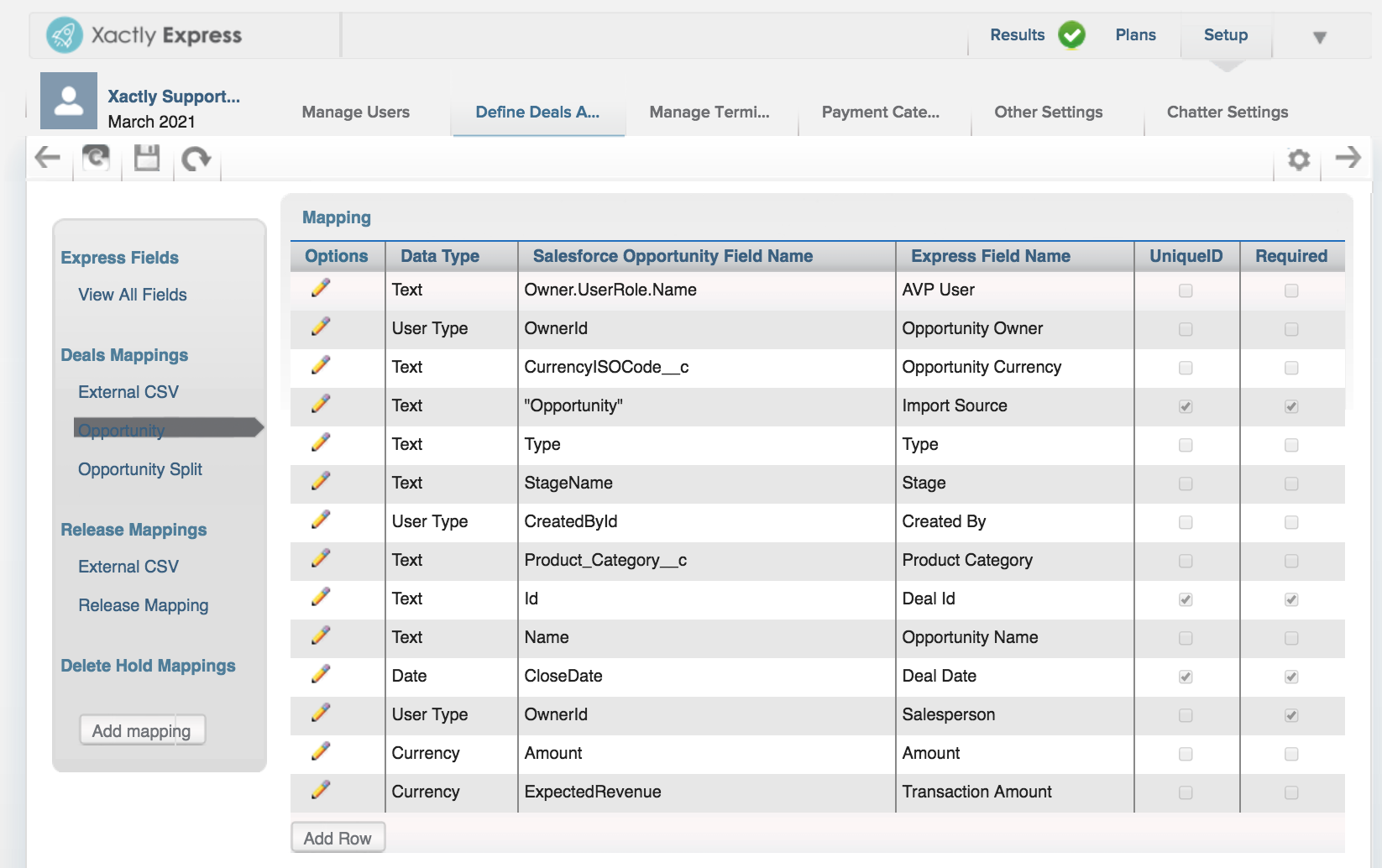
Task: Click the Add mapping button
Action: [142, 730]
